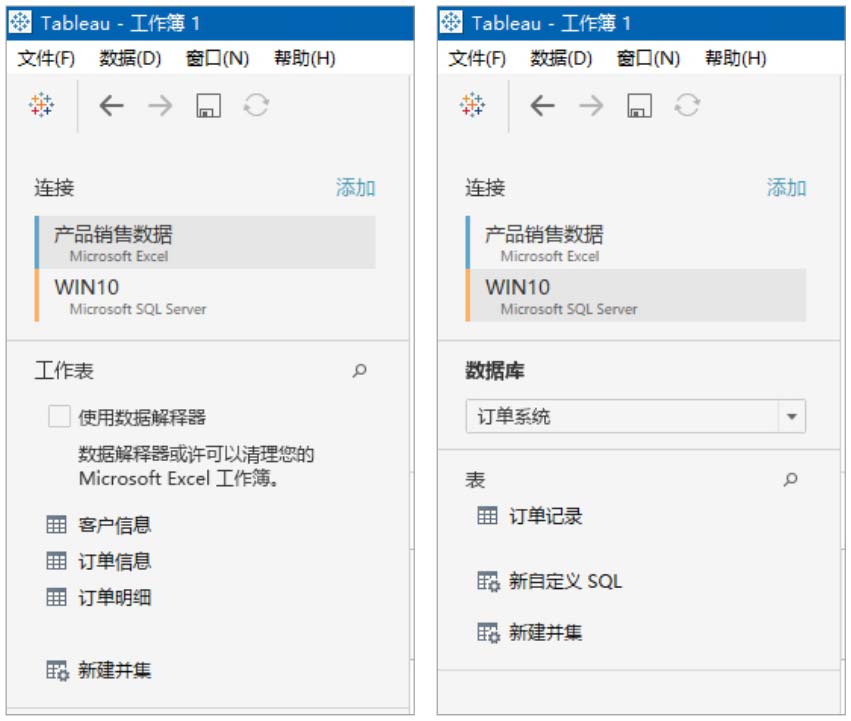Click the table icon beside 客户信息
The width and height of the screenshot is (851, 721).
[x=56, y=524]
